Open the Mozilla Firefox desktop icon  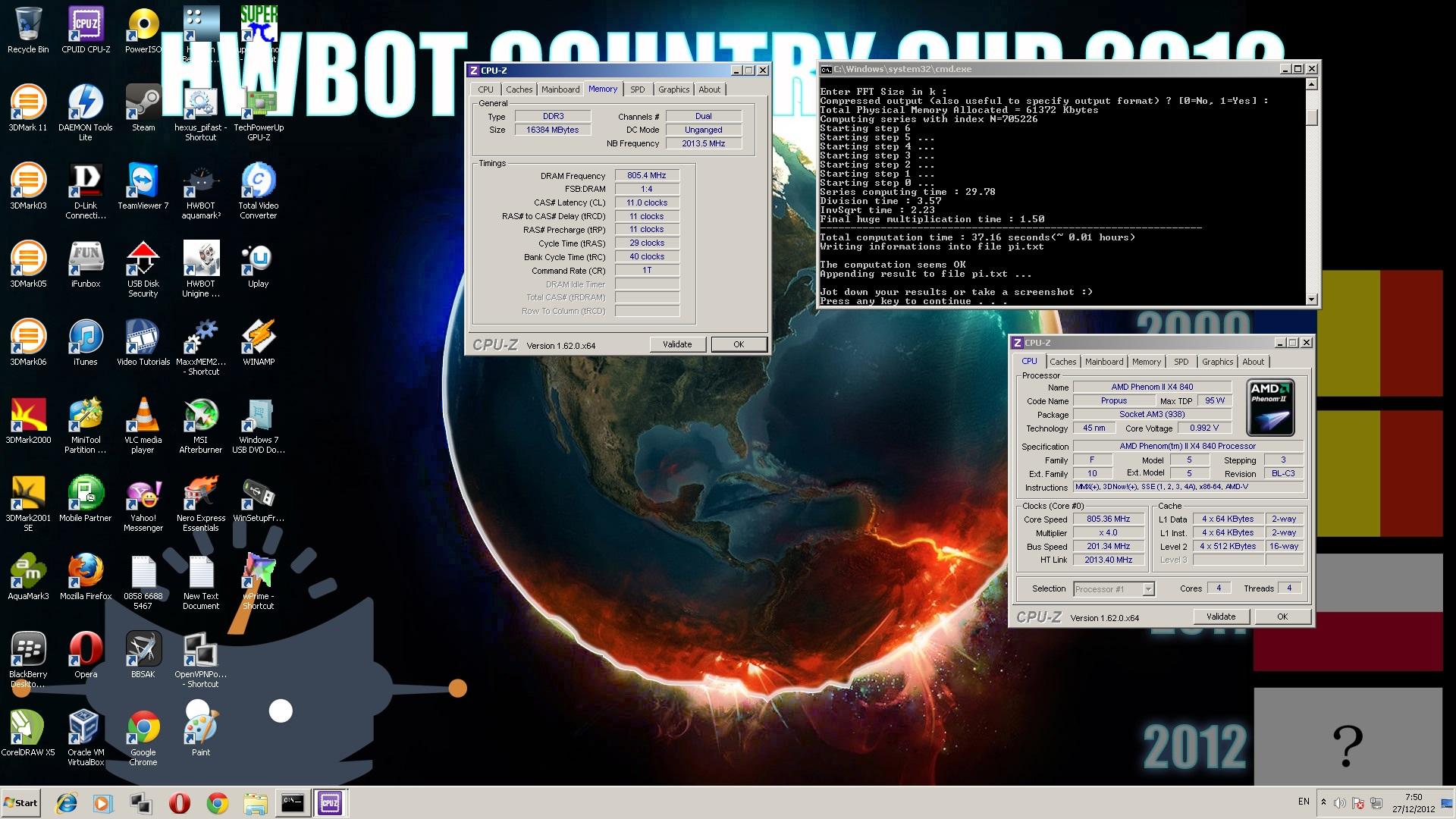coord(86,577)
